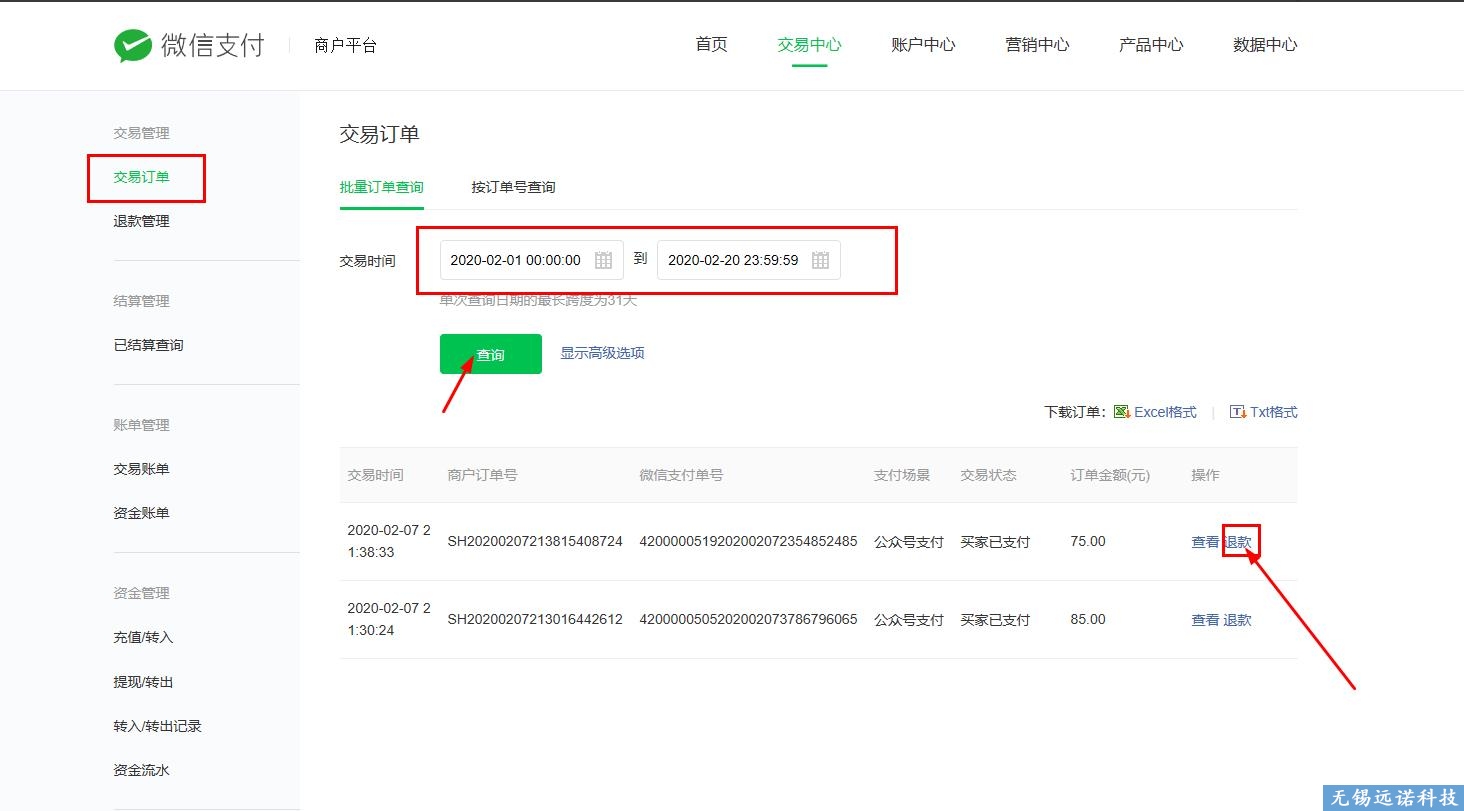Click the 订单金额(元) column header

1110,475
